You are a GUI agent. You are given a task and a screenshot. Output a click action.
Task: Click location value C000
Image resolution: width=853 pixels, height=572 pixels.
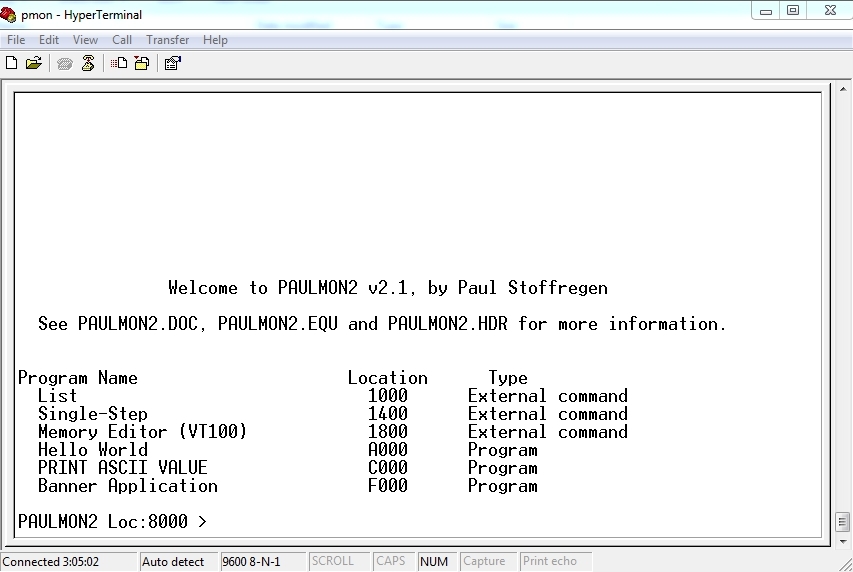[x=388, y=468]
